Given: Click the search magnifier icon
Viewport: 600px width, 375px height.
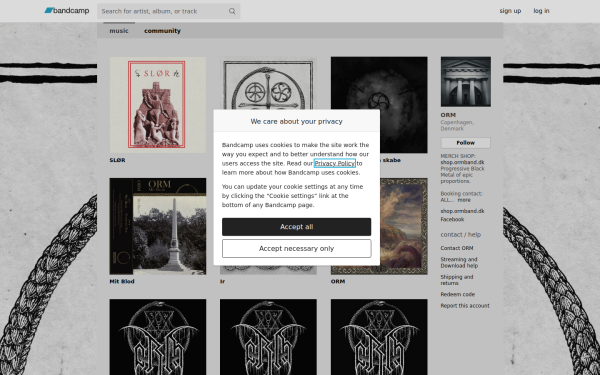Looking at the screenshot, I should (232, 11).
